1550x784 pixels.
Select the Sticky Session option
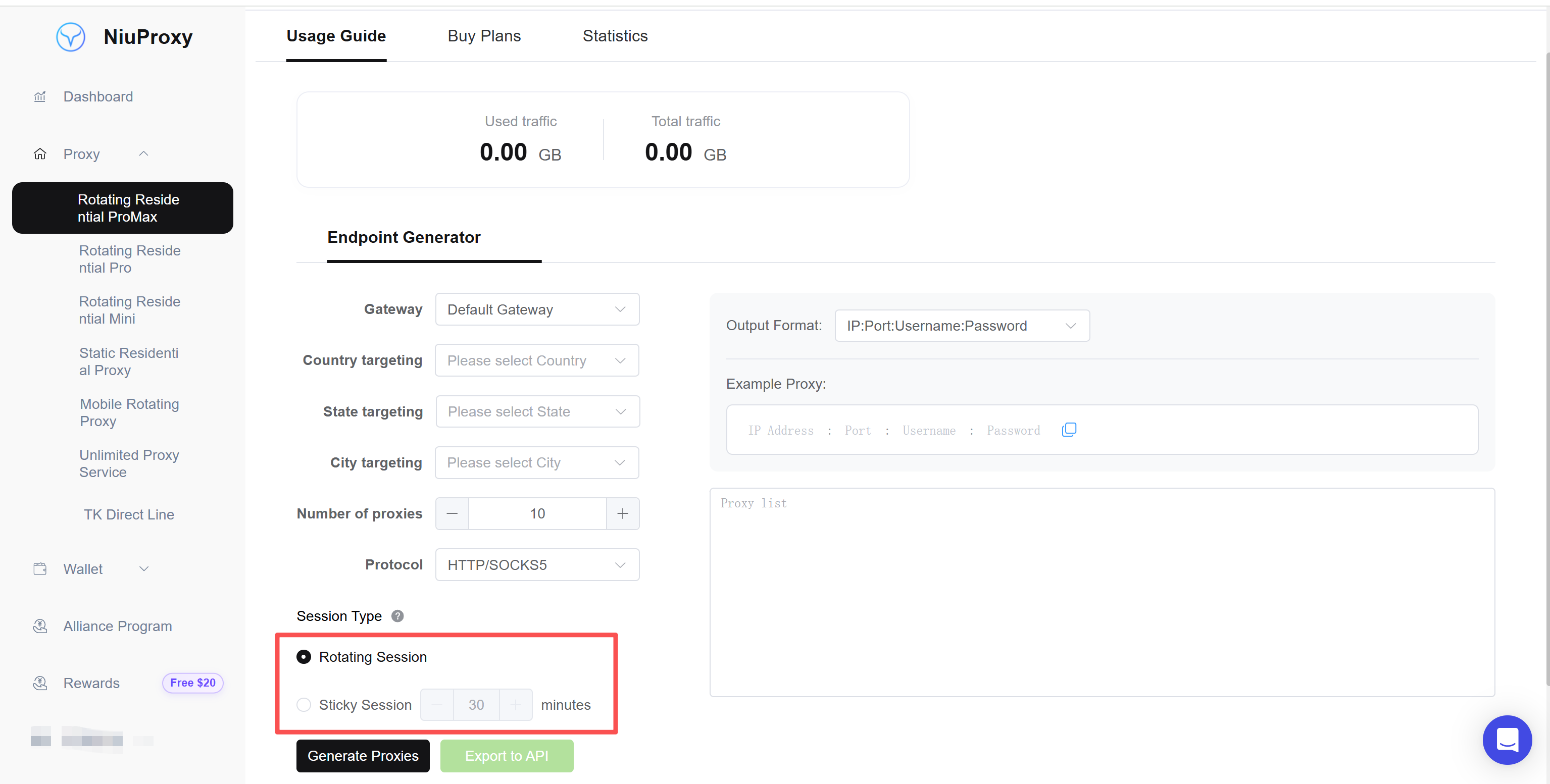(355, 705)
